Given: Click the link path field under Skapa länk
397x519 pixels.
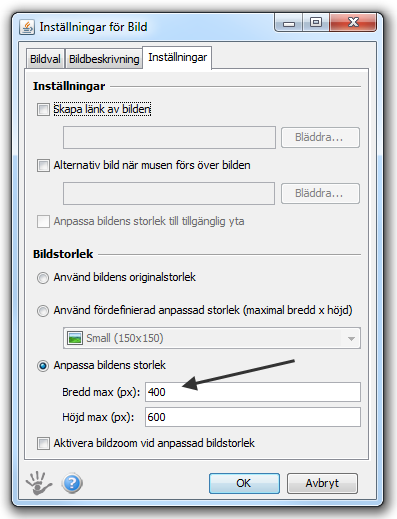Looking at the screenshot, I should pyautogui.click(x=169, y=137).
